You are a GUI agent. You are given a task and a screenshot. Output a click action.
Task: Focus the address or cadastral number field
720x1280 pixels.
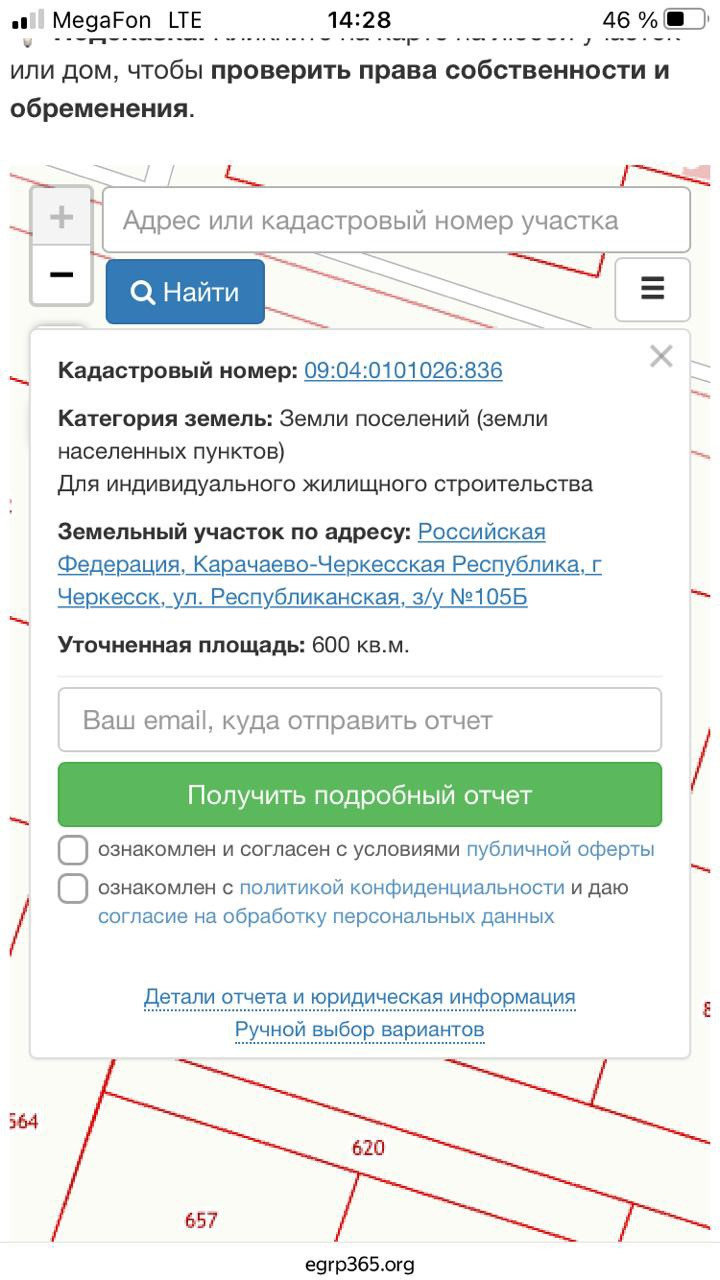tap(396, 220)
